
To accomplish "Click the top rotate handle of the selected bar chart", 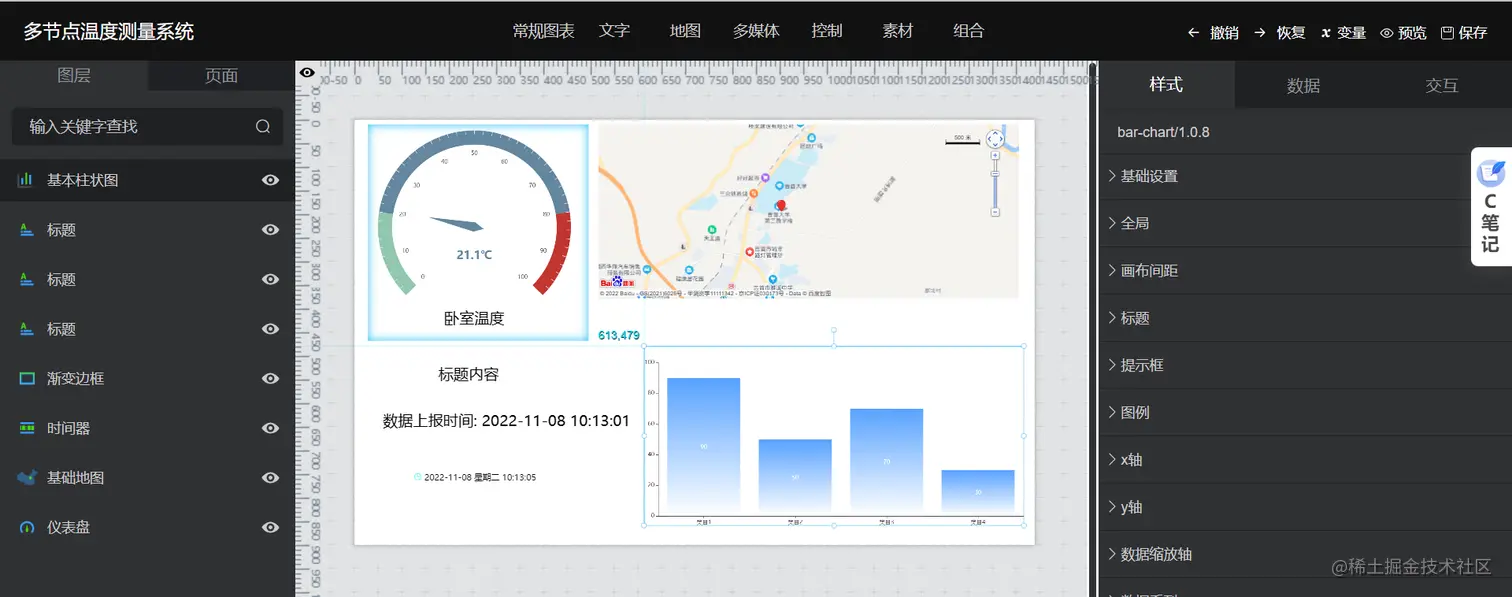I will (834, 330).
